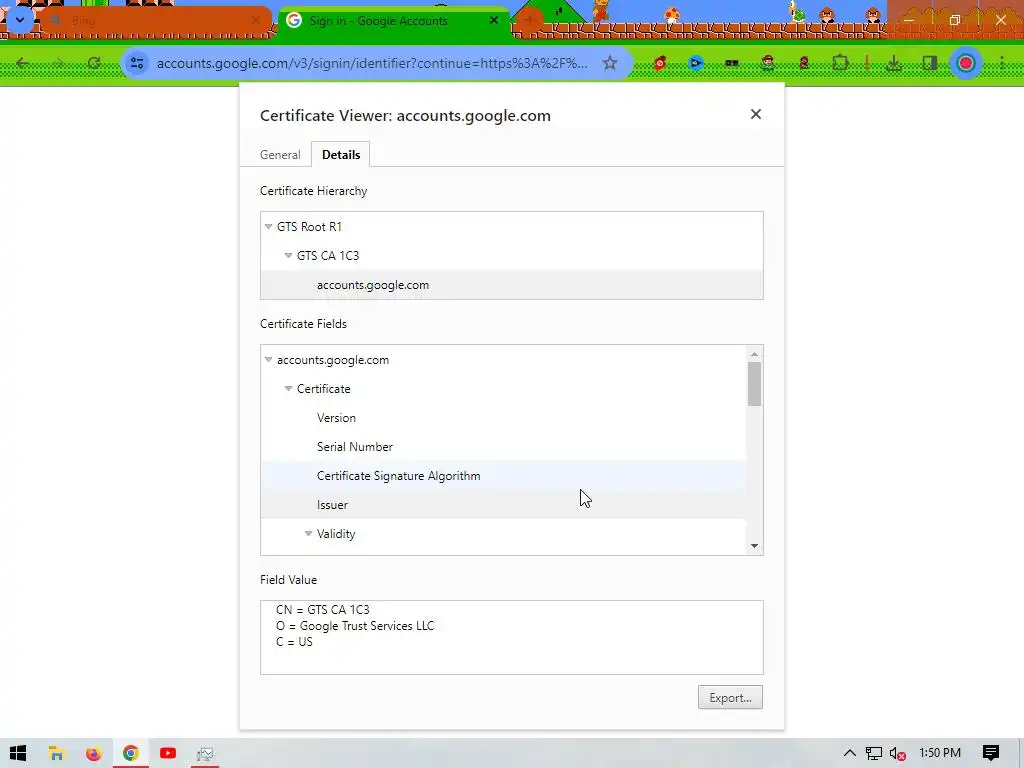1024x768 pixels.
Task: Open the Chrome three-dot menu
Action: [1002, 63]
